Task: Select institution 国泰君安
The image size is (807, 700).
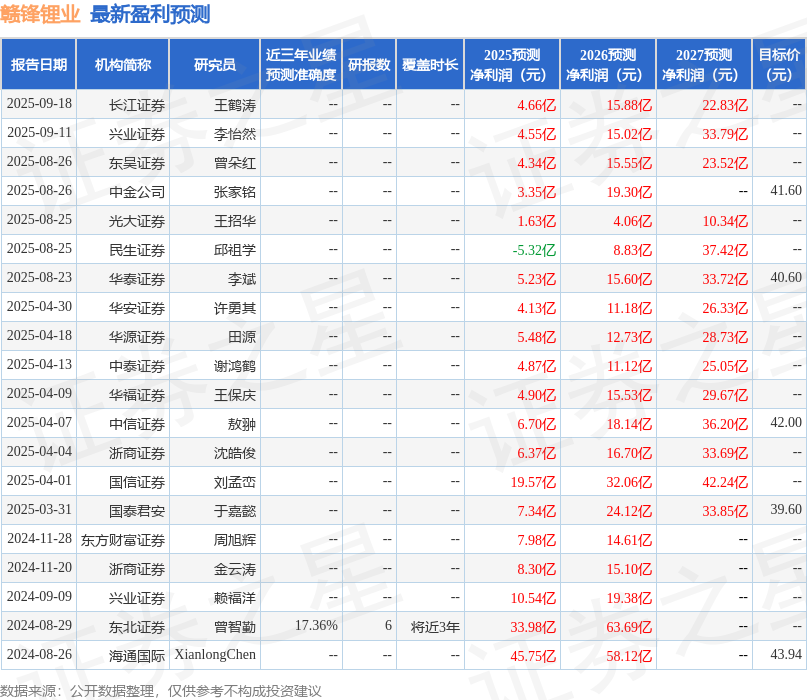Action: 137,511
